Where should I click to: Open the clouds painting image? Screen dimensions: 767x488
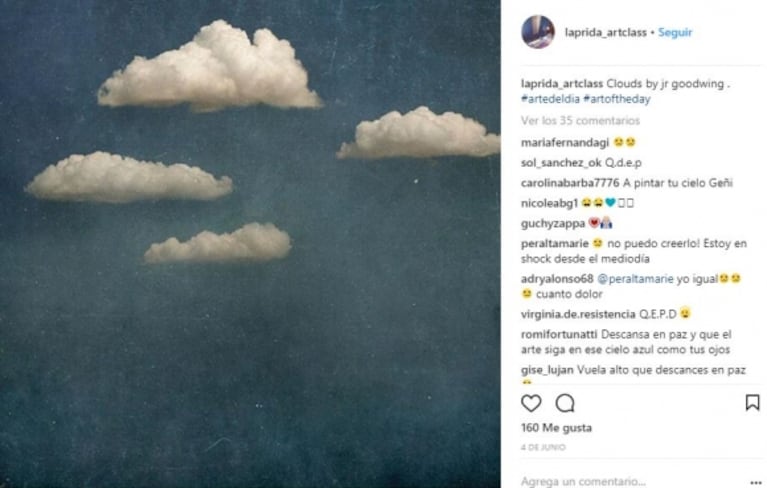click(x=250, y=244)
